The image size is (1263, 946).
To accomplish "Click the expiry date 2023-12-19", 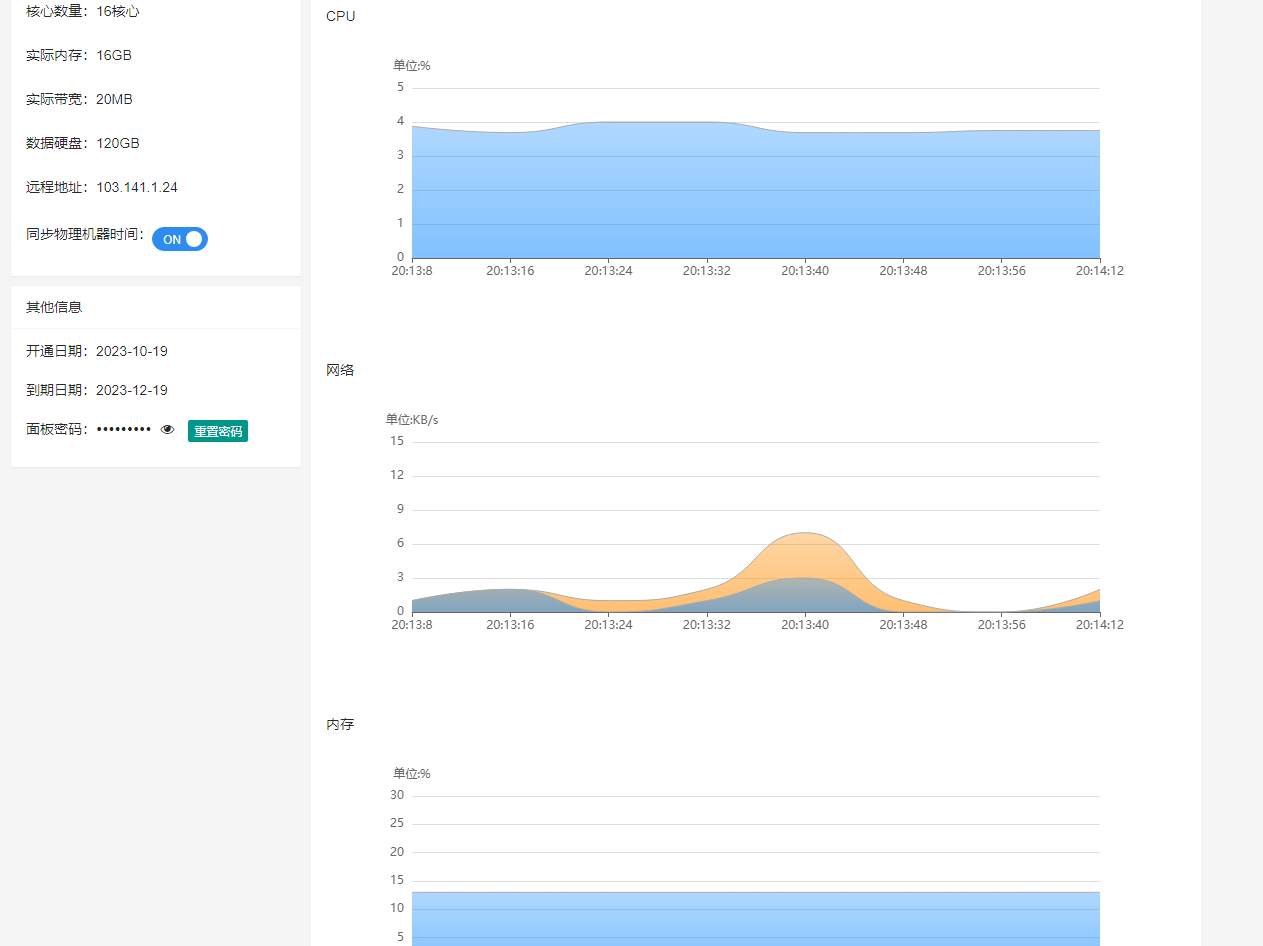I will [x=132, y=390].
